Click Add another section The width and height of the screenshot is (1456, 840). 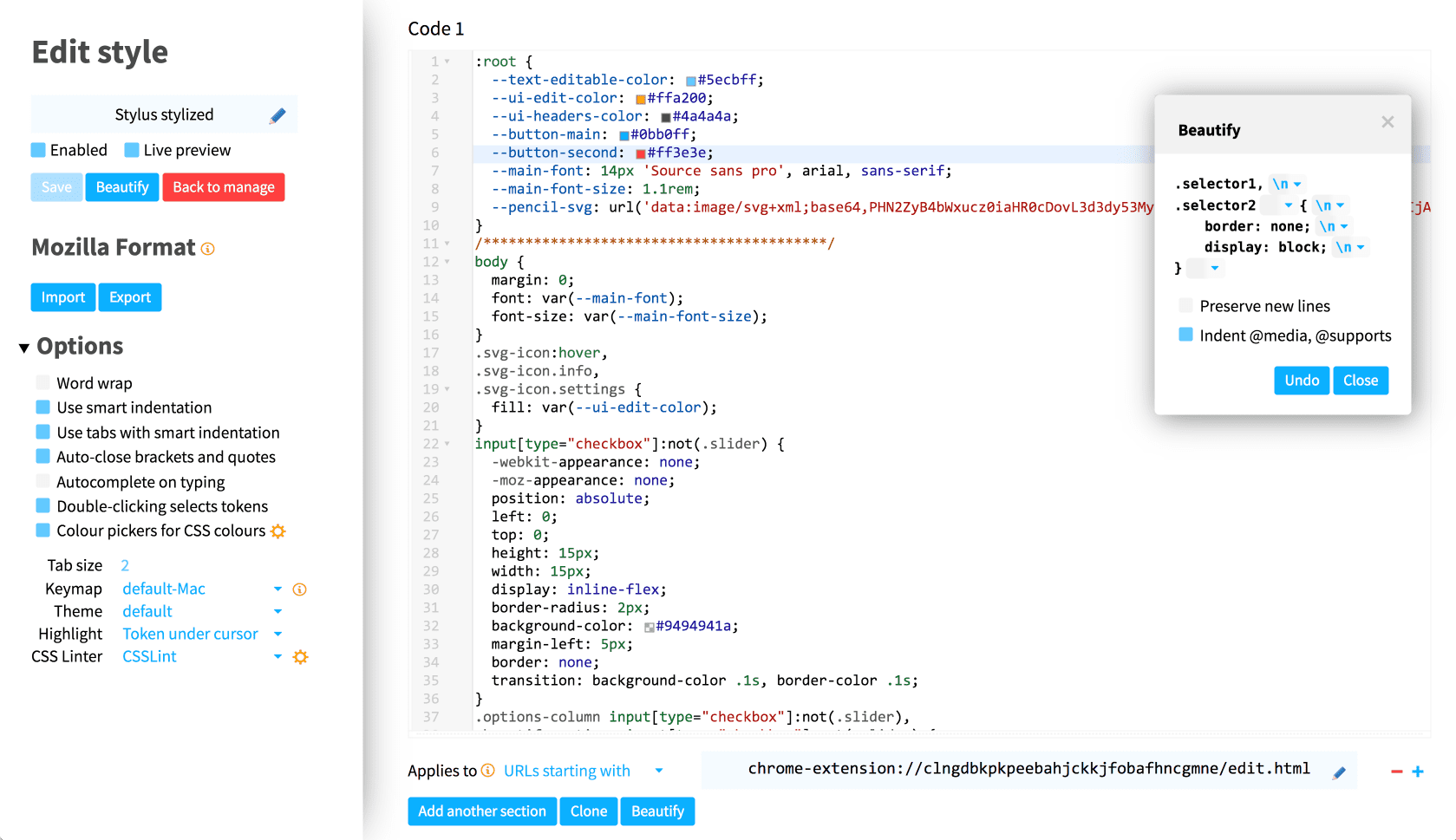click(482, 811)
